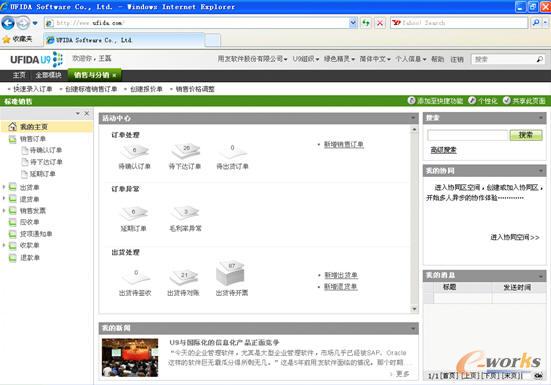Click the news photo thumbnail
Image resolution: width=551 pixels, height=385 pixels.
coord(130,358)
